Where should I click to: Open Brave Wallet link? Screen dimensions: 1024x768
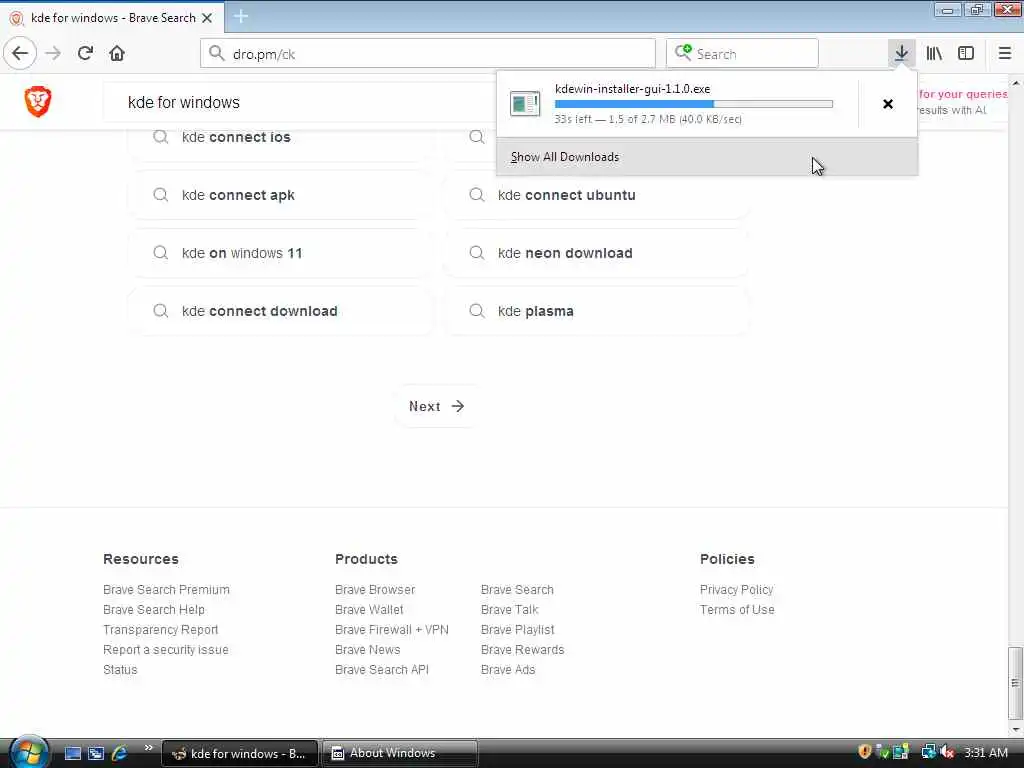coord(369,610)
